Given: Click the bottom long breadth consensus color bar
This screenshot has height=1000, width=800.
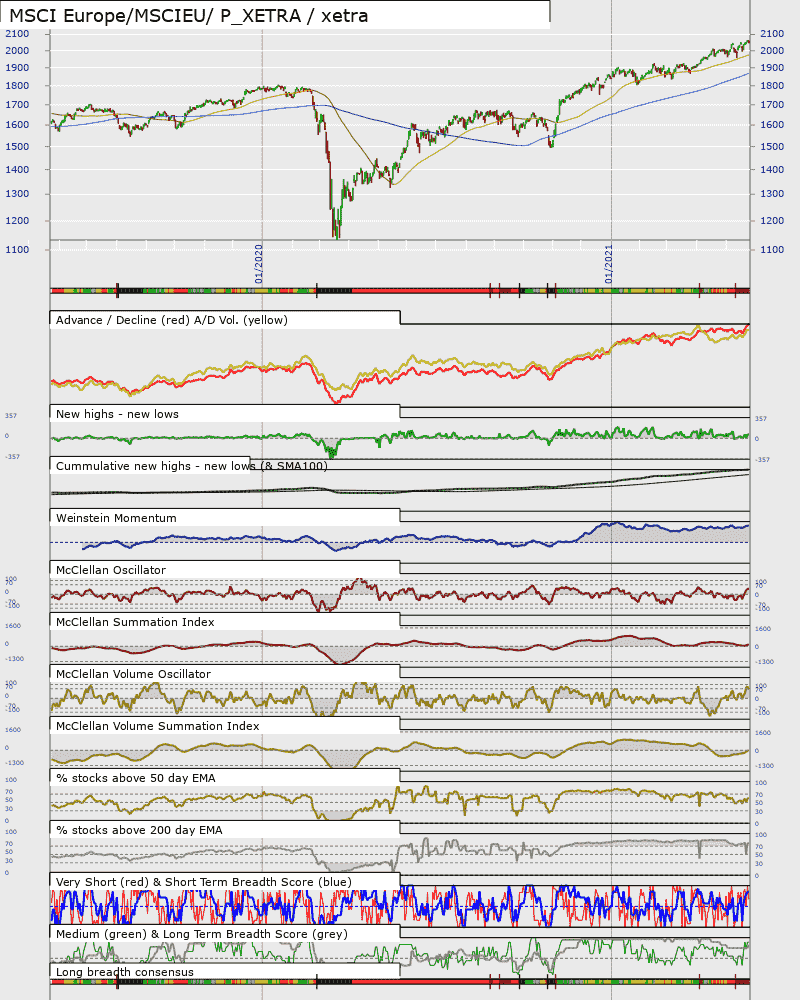Looking at the screenshot, I should 400,982.
